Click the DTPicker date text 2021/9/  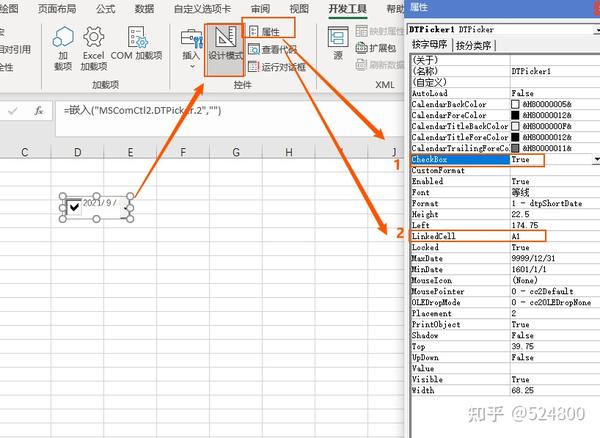[x=99, y=203]
